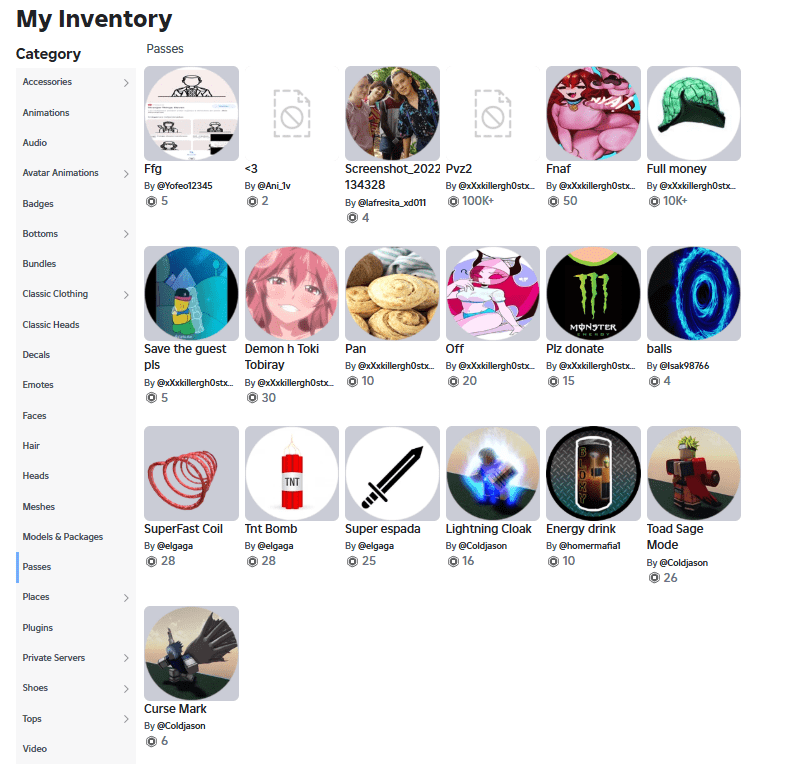Open the Super espada sword icon
The height and width of the screenshot is (779, 800).
click(x=392, y=473)
